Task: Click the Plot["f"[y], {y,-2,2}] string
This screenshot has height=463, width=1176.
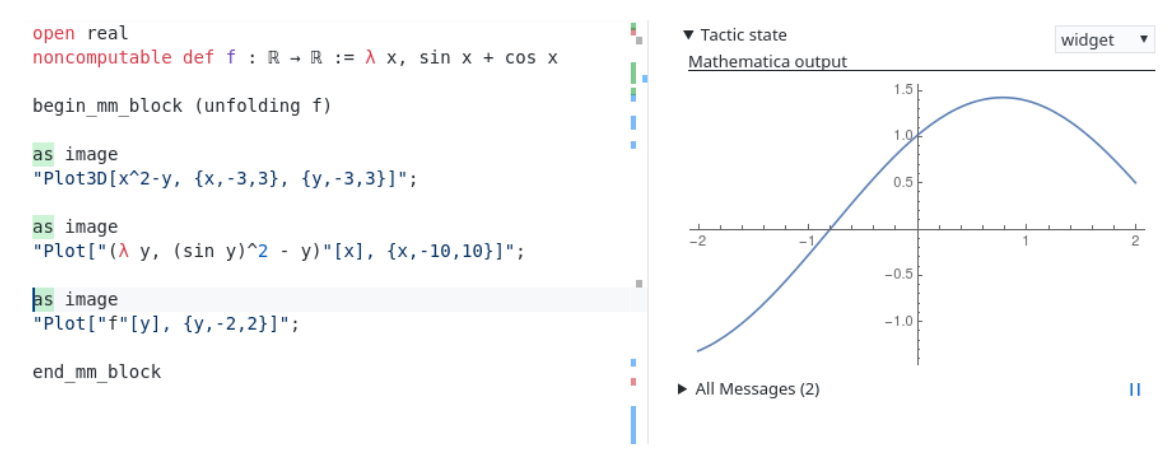Action: (x=165, y=324)
